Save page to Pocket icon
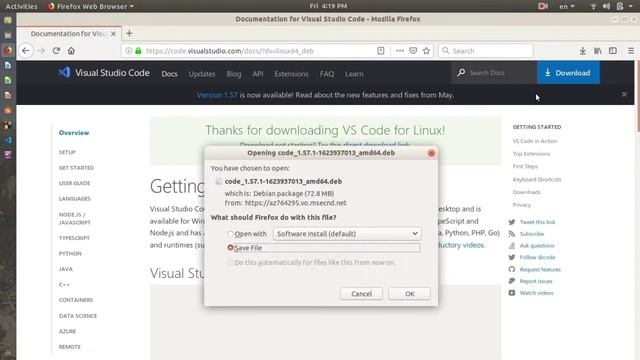The width and height of the screenshot is (640, 360). (413, 51)
